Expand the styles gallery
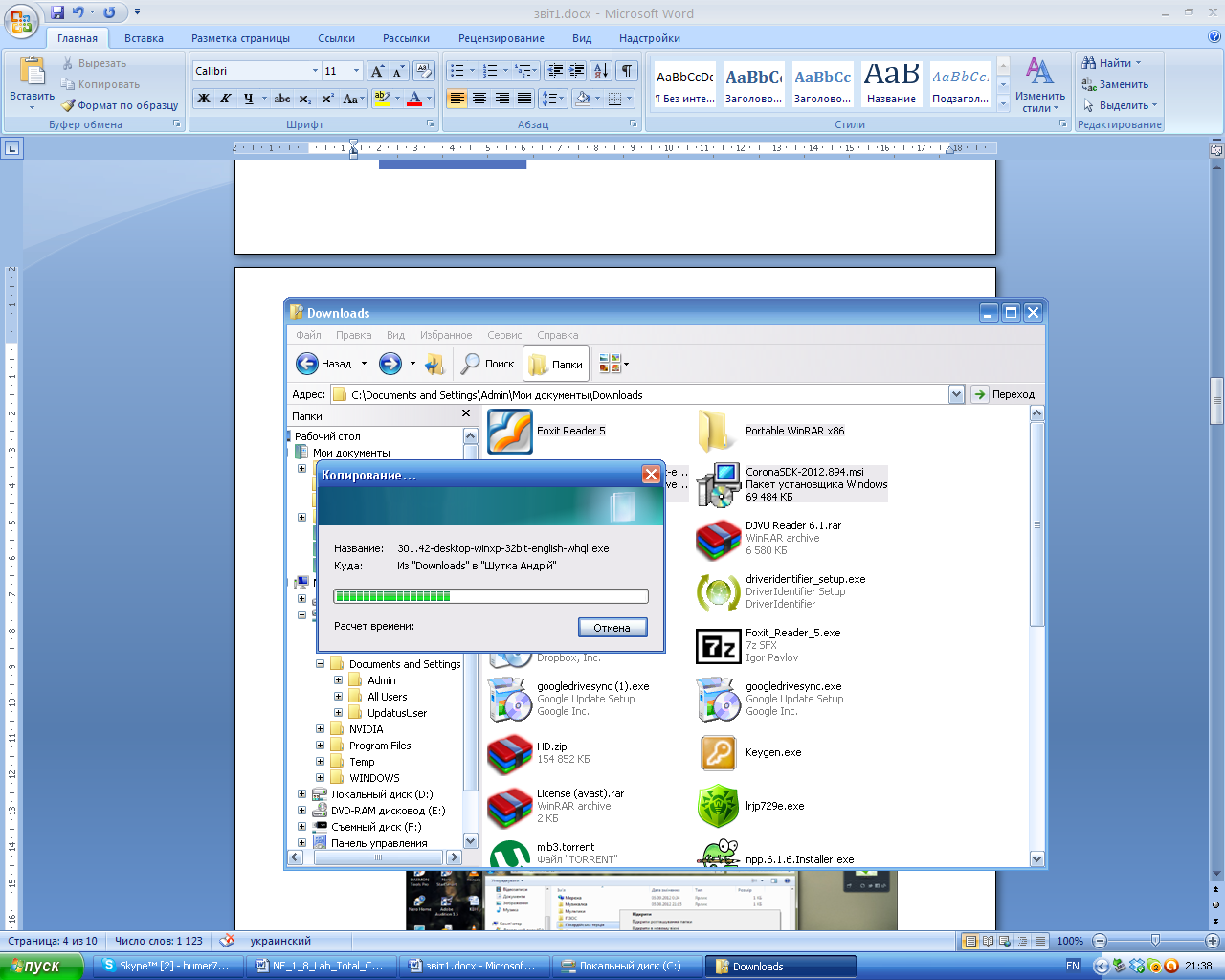Screen dimensions: 1225x980 tap(1003, 101)
